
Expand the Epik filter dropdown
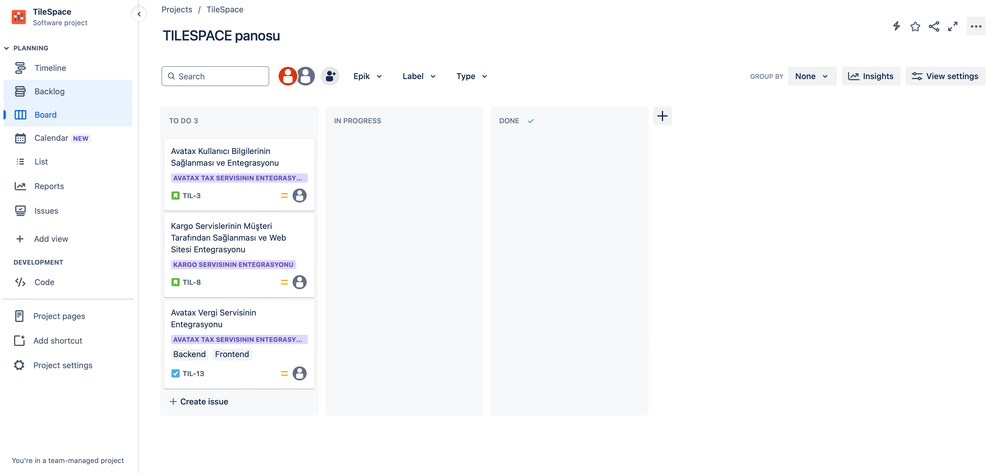(368, 76)
